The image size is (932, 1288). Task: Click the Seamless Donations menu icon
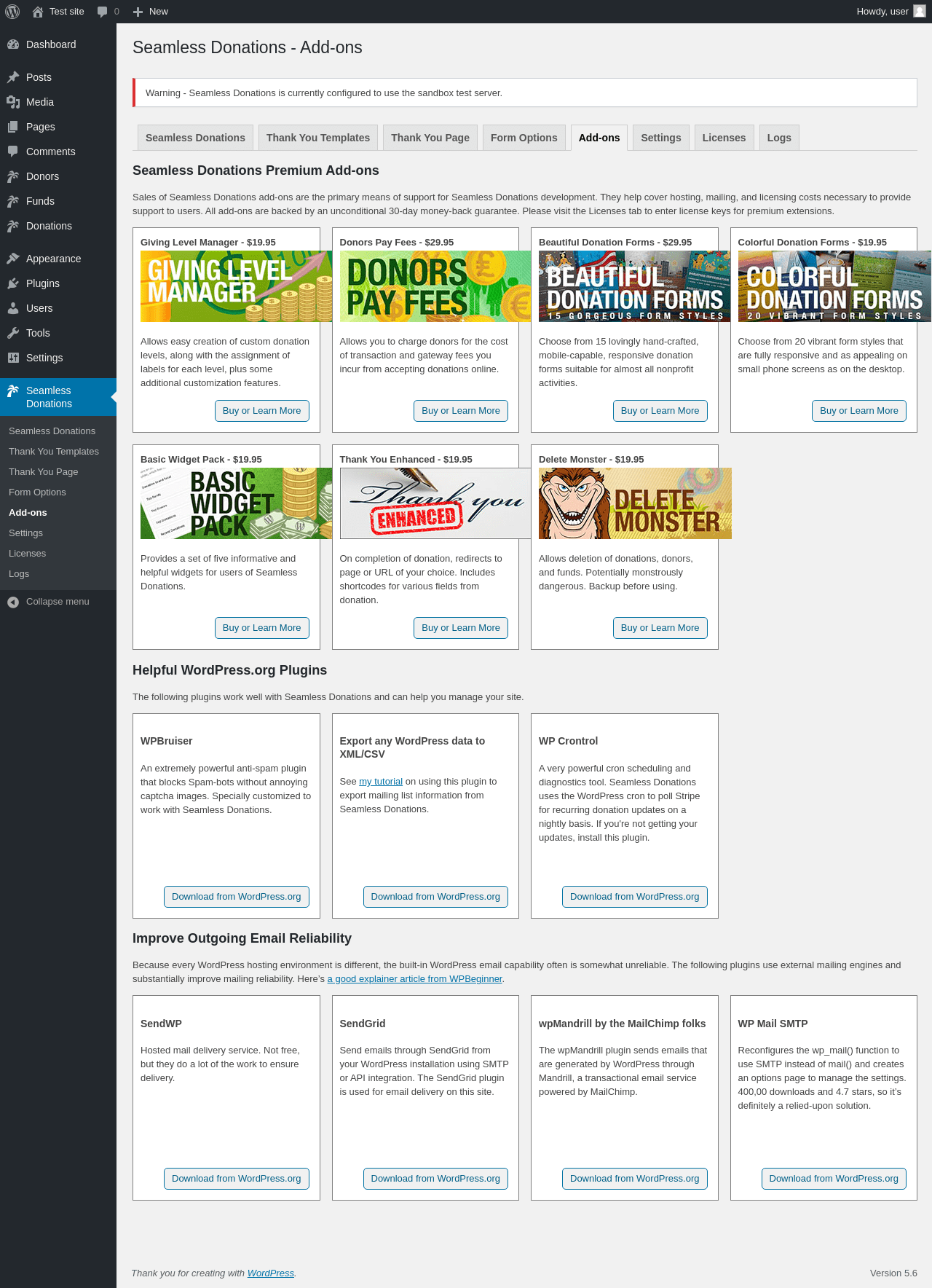pos(13,391)
